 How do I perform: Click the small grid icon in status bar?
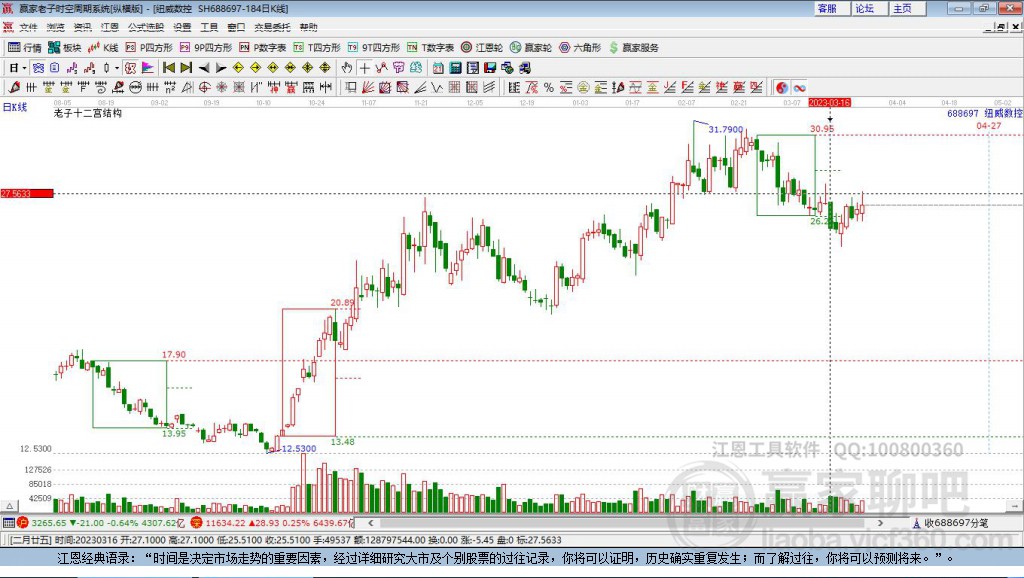coord(8,522)
